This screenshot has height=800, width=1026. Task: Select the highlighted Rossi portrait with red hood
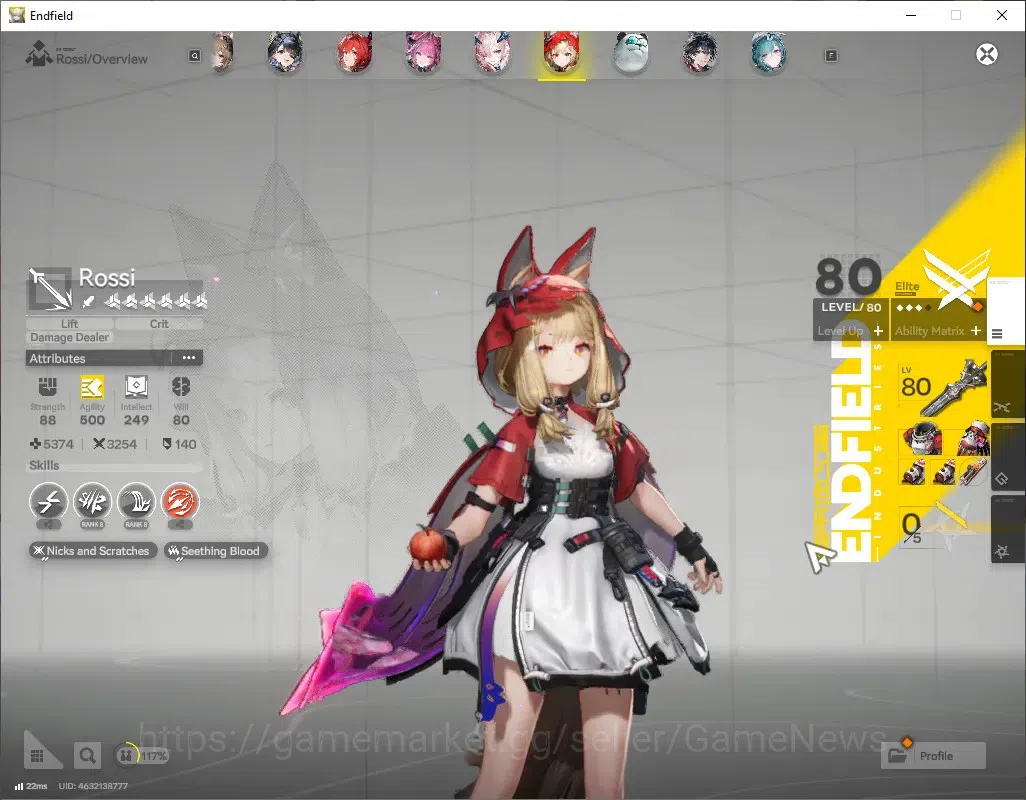(x=561, y=54)
